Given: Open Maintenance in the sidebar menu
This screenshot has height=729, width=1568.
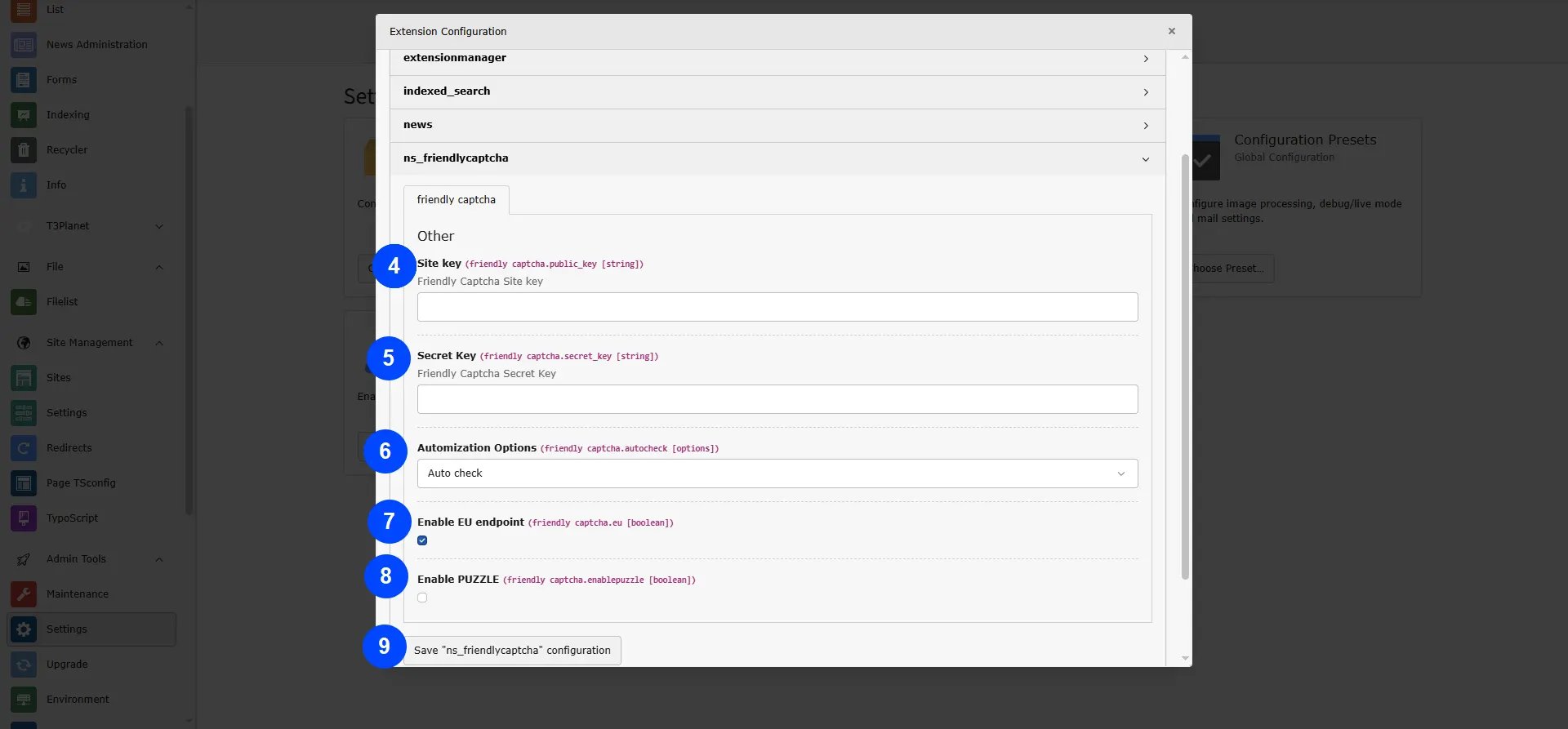Looking at the screenshot, I should (x=78, y=594).
